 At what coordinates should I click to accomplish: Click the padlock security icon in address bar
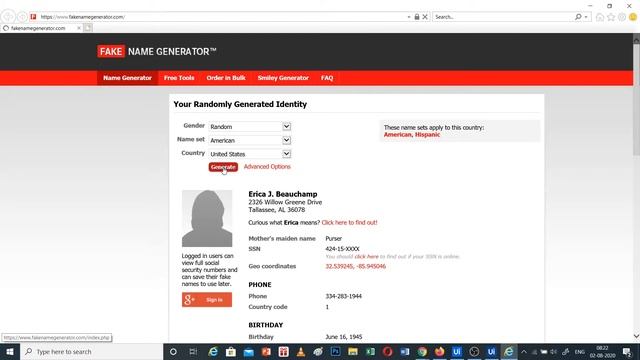pyautogui.click(x=417, y=17)
